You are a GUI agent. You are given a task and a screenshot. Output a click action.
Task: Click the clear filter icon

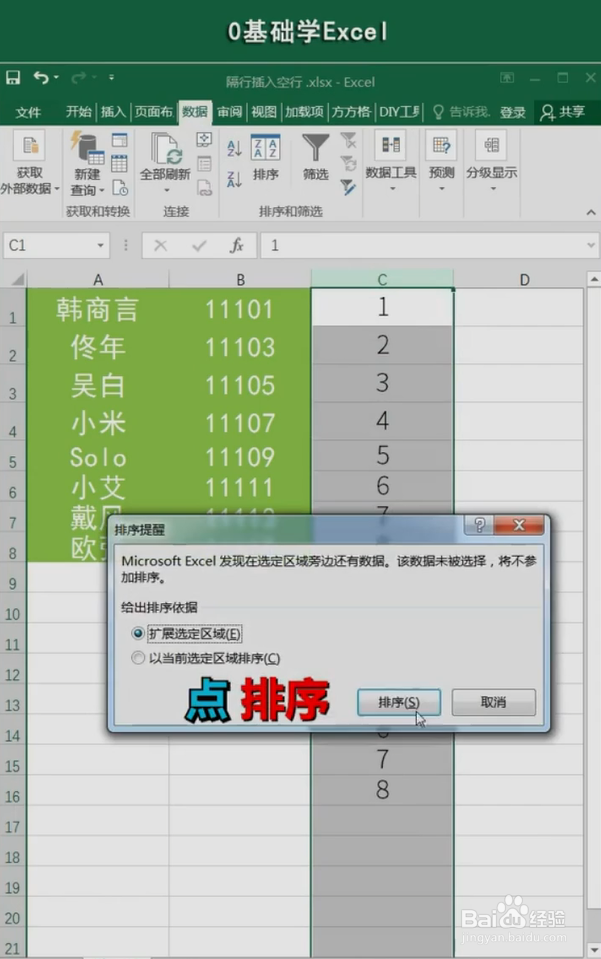pos(348,141)
